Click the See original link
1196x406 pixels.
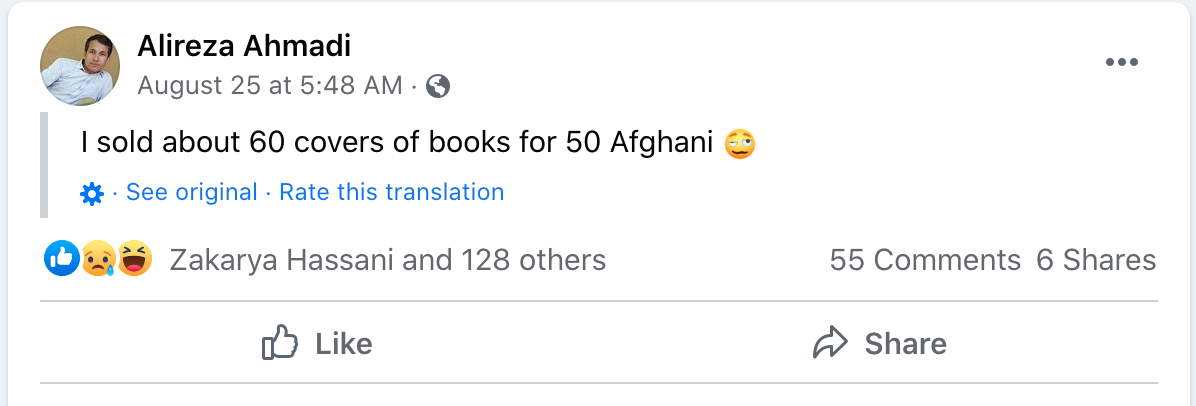point(192,192)
